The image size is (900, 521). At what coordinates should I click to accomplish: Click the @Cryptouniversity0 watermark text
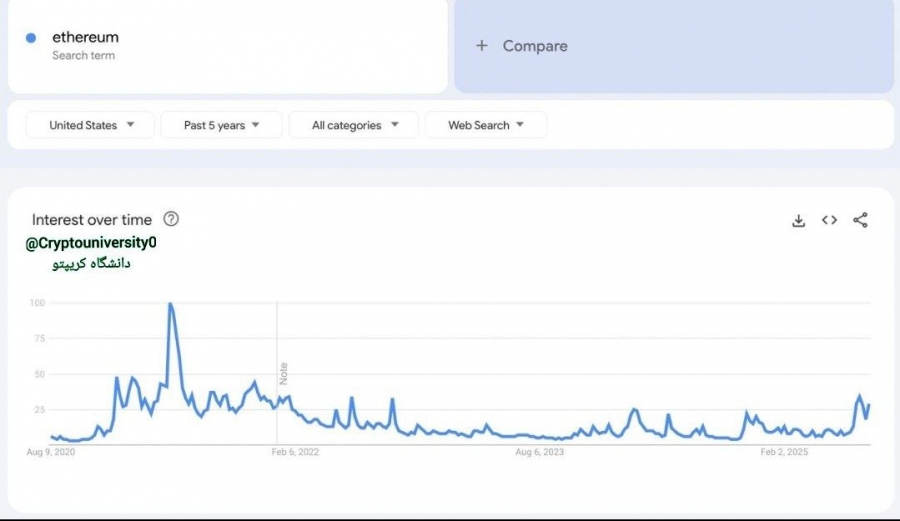[91, 243]
